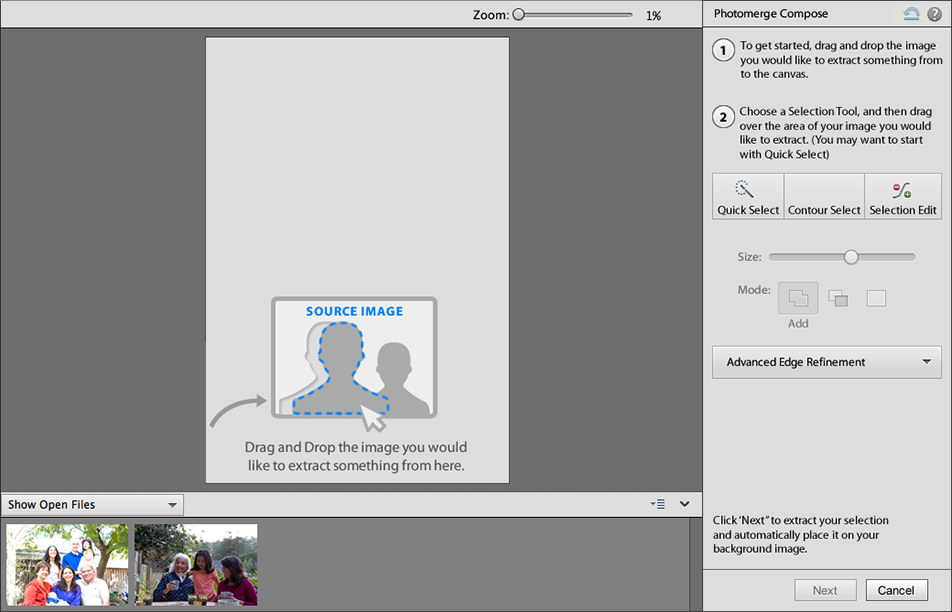952x612 pixels.
Task: Expand the Advanced Edge Refinement section
Action: click(826, 362)
